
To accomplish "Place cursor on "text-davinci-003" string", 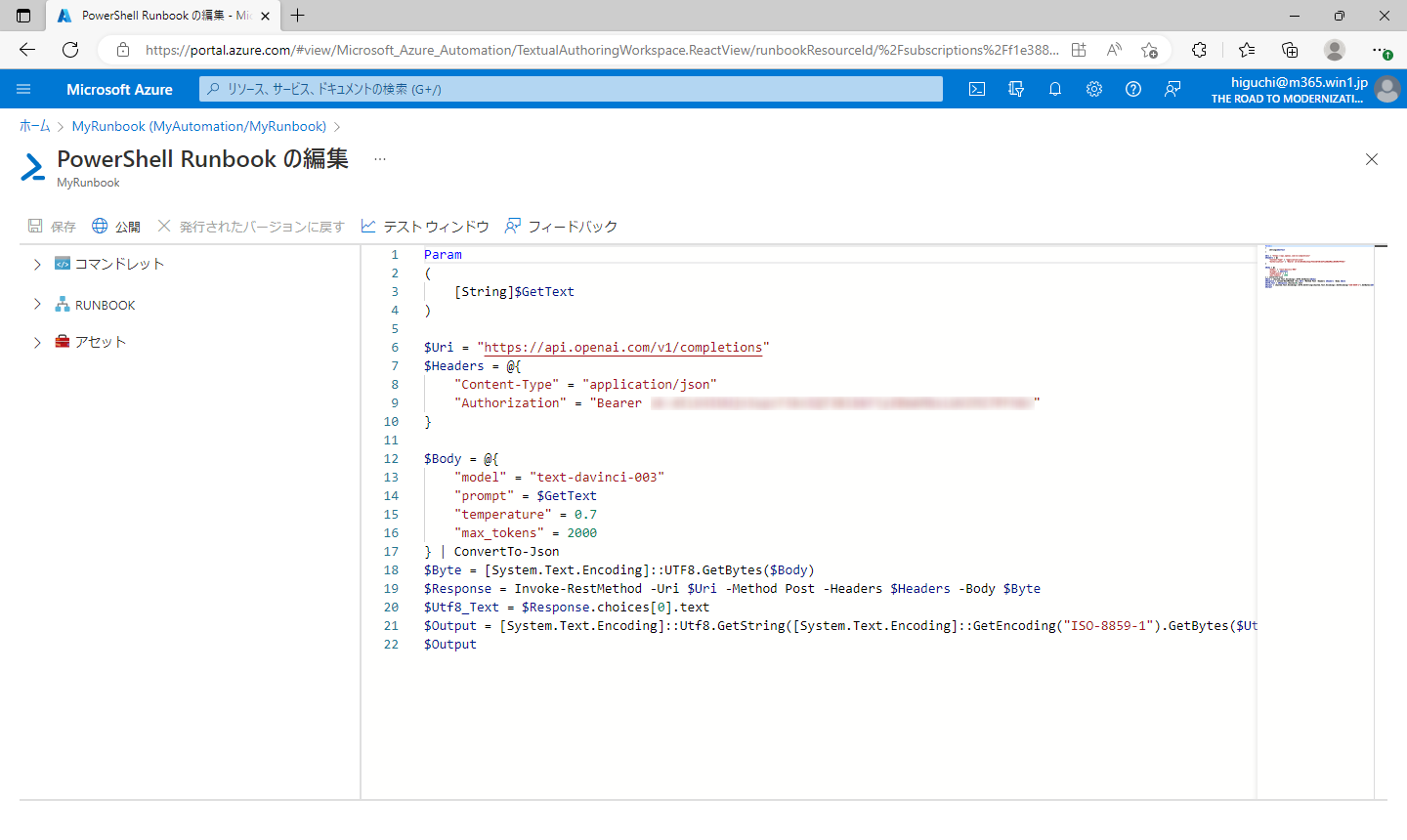I will click(x=597, y=478).
